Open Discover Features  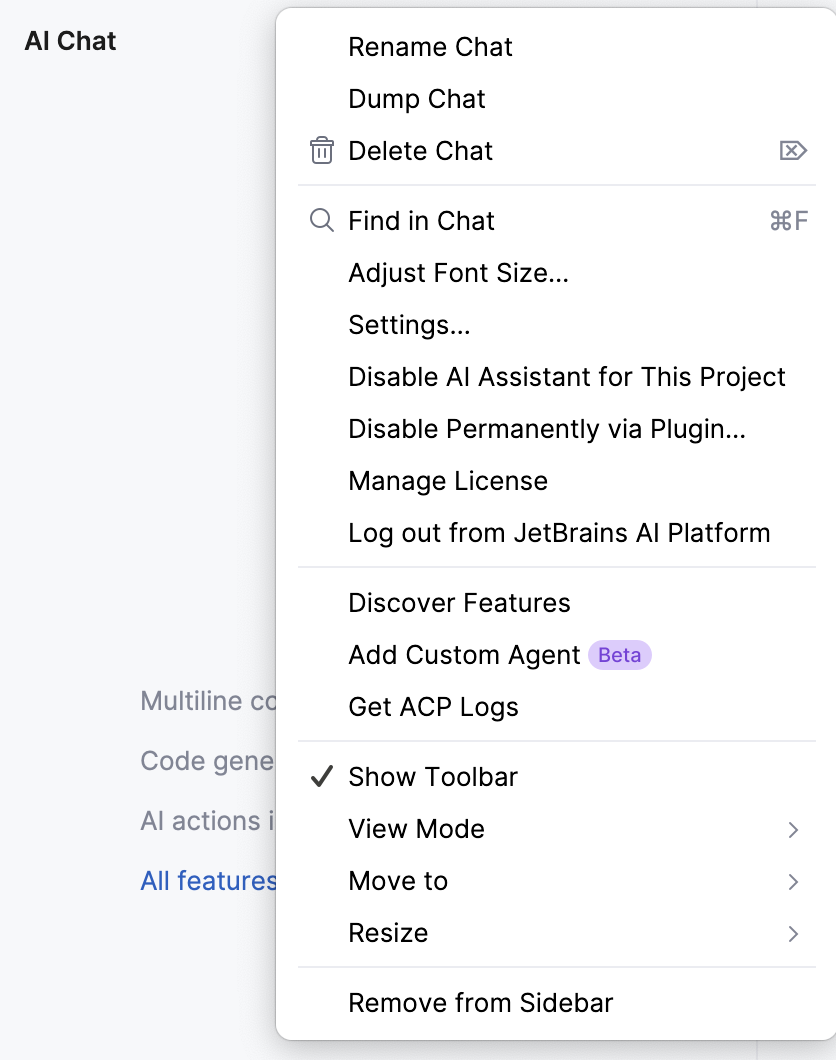pos(458,602)
